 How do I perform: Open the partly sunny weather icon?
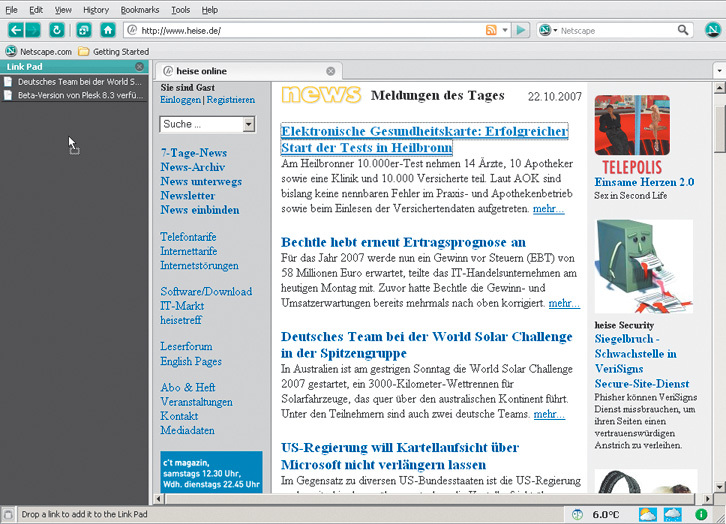(647, 514)
